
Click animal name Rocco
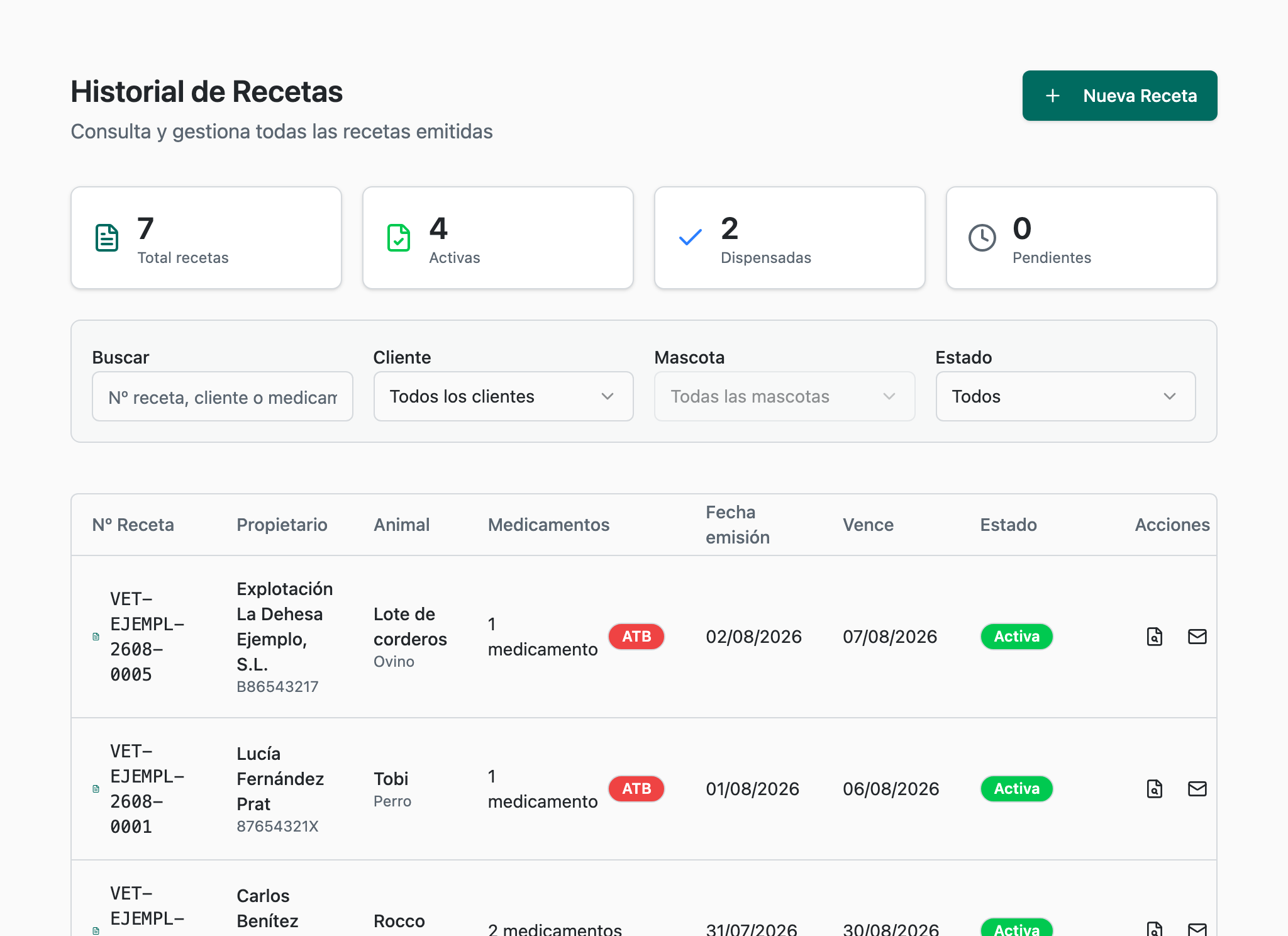(x=399, y=921)
